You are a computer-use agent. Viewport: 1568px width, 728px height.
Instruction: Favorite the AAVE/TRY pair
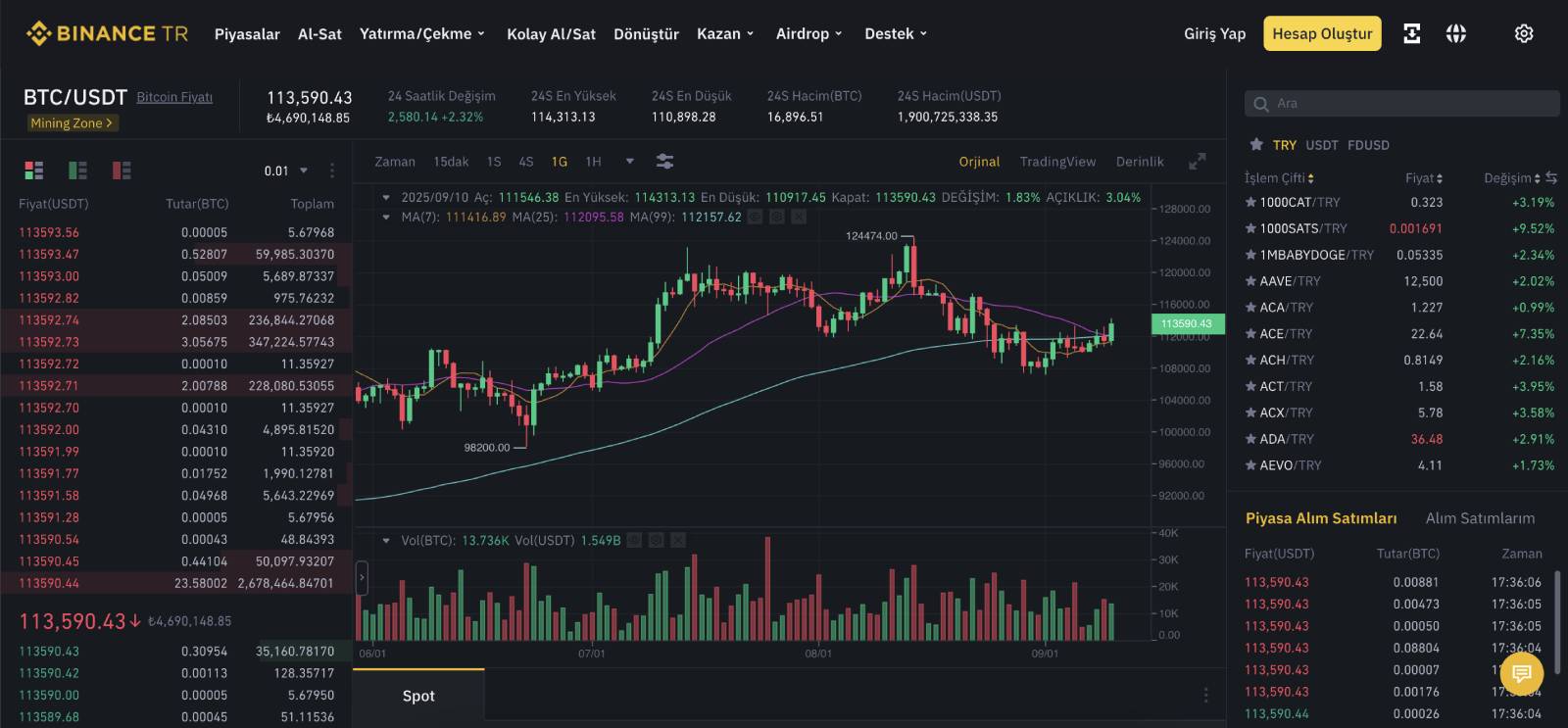coord(1250,281)
